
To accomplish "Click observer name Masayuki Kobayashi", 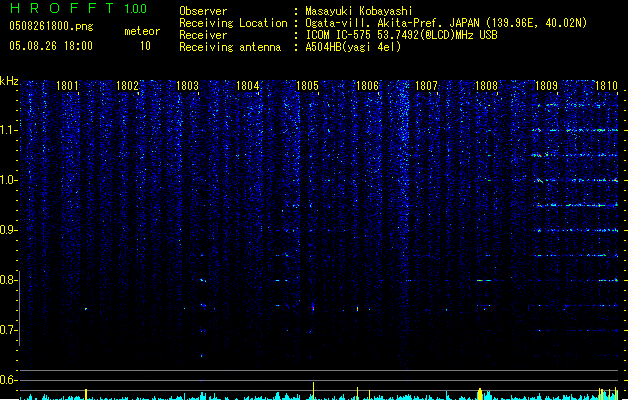I will [x=359, y=11].
